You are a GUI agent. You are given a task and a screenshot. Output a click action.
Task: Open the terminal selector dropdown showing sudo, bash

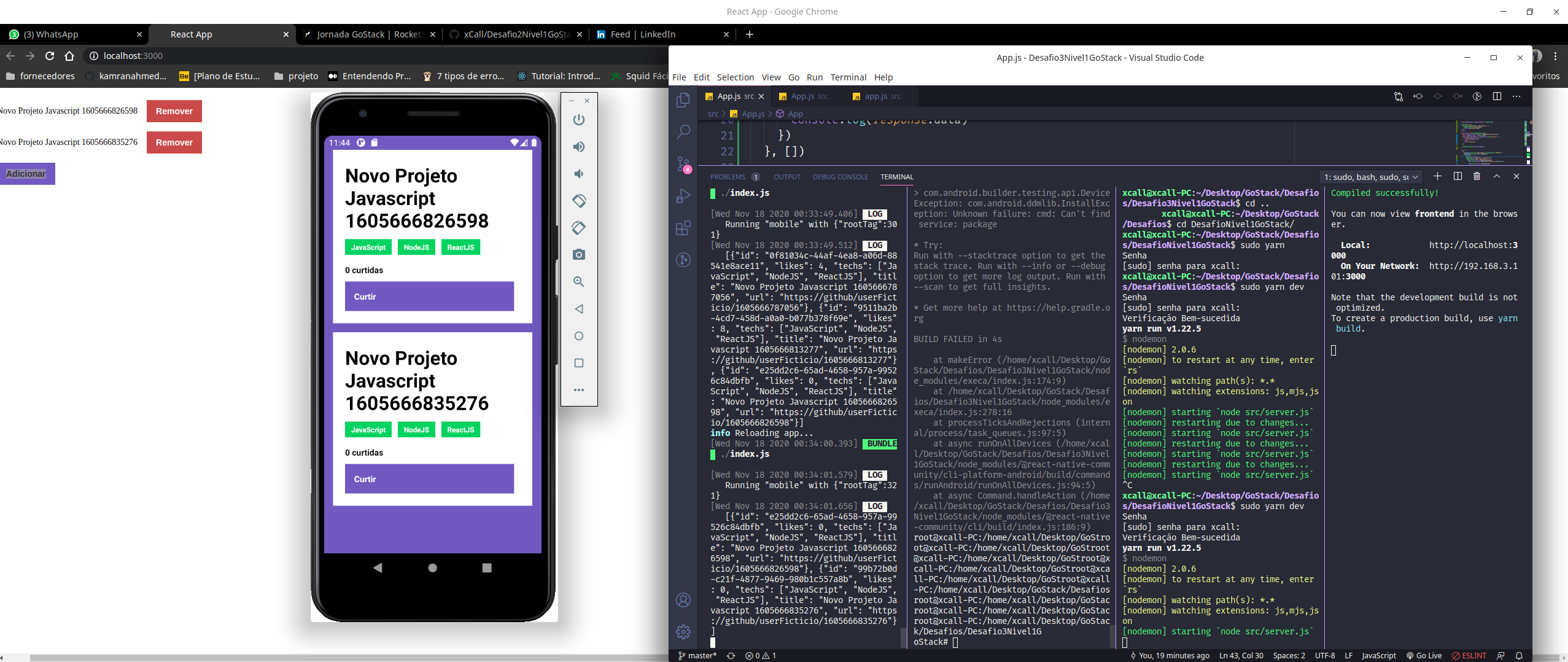point(1371,176)
